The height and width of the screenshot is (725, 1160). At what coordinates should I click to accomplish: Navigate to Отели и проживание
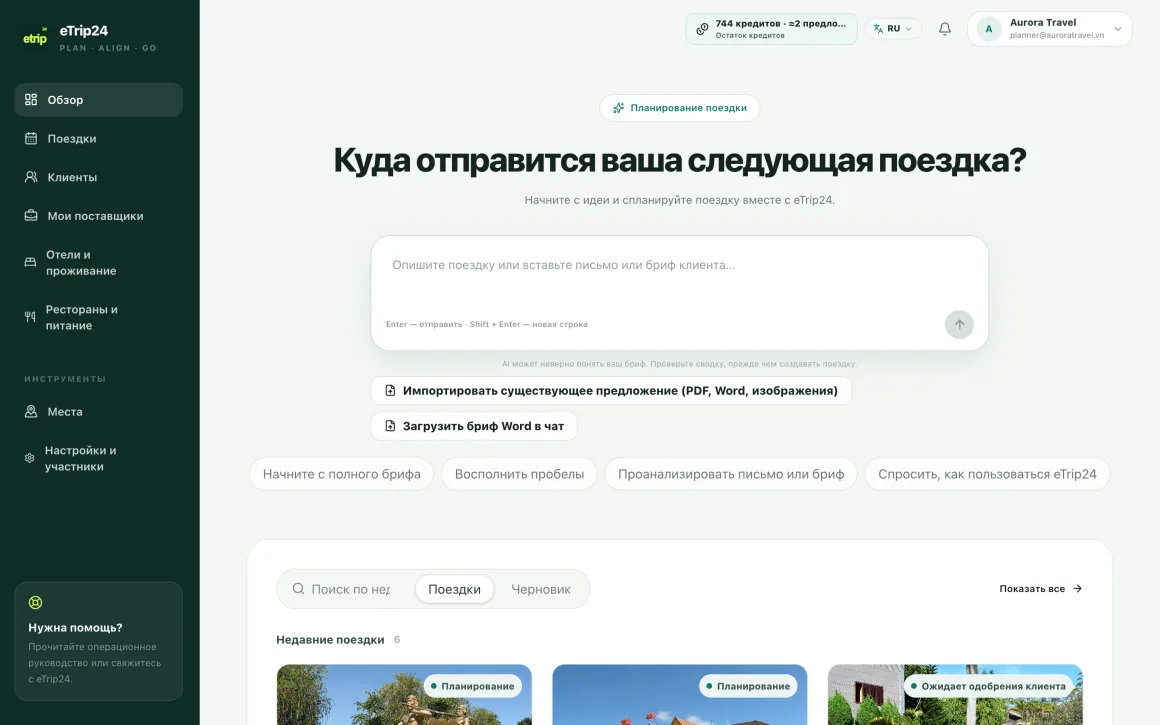(98, 263)
